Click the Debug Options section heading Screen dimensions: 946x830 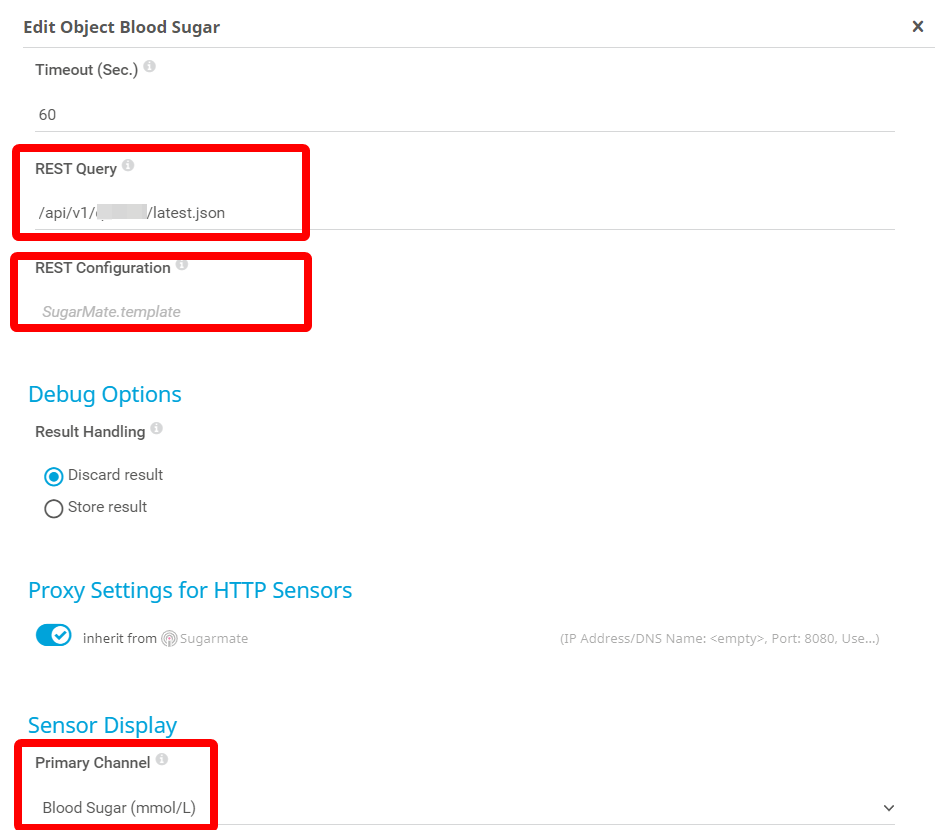click(x=105, y=394)
